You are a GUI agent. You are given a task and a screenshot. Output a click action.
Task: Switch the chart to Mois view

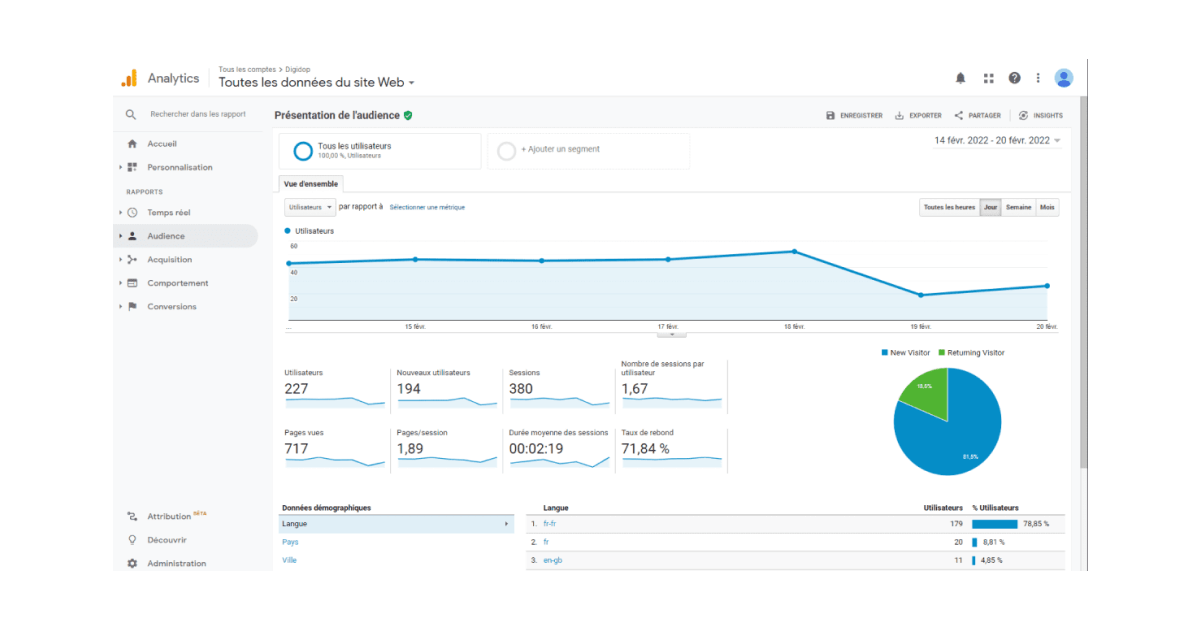(x=1047, y=208)
